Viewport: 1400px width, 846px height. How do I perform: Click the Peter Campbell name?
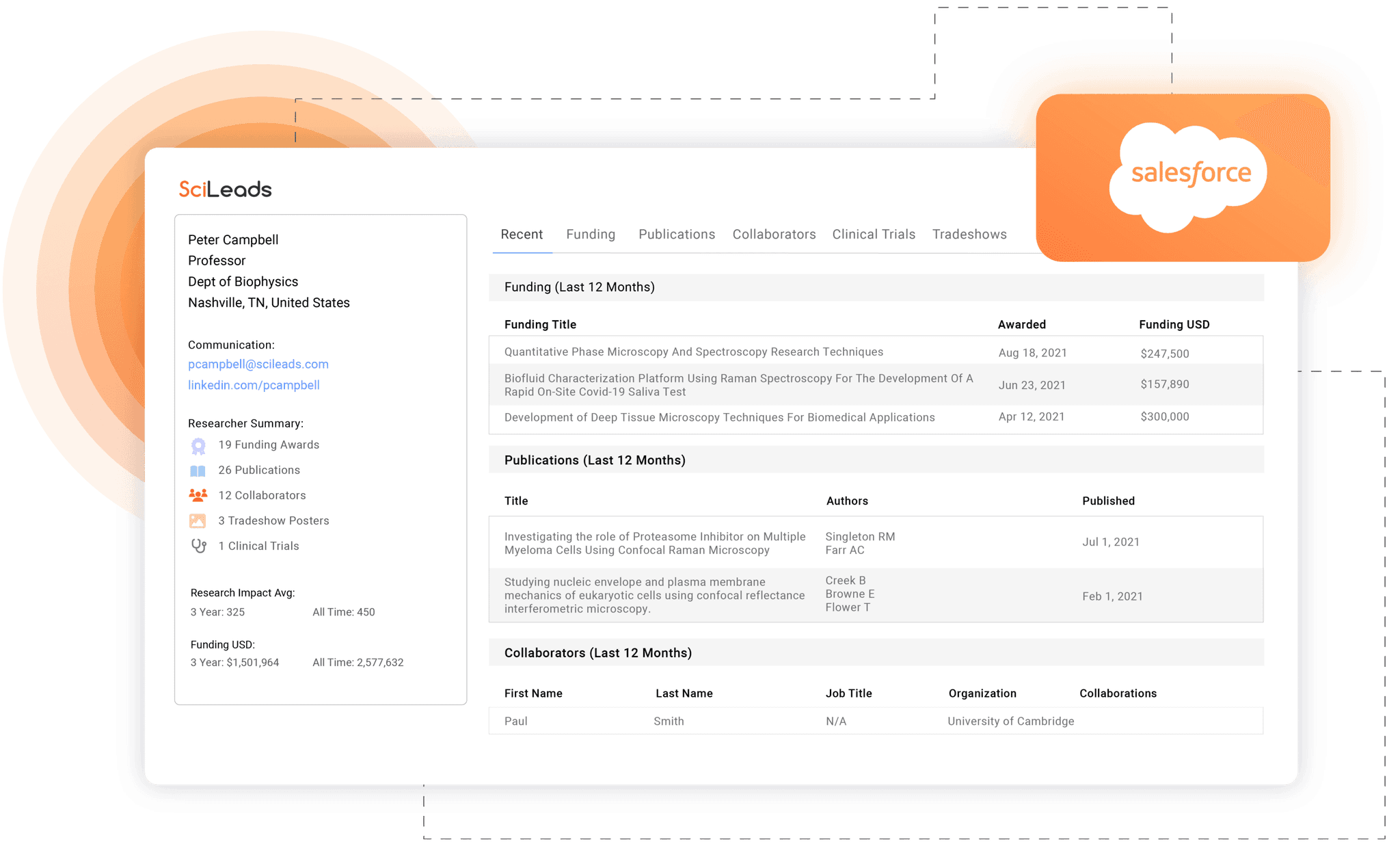(233, 240)
